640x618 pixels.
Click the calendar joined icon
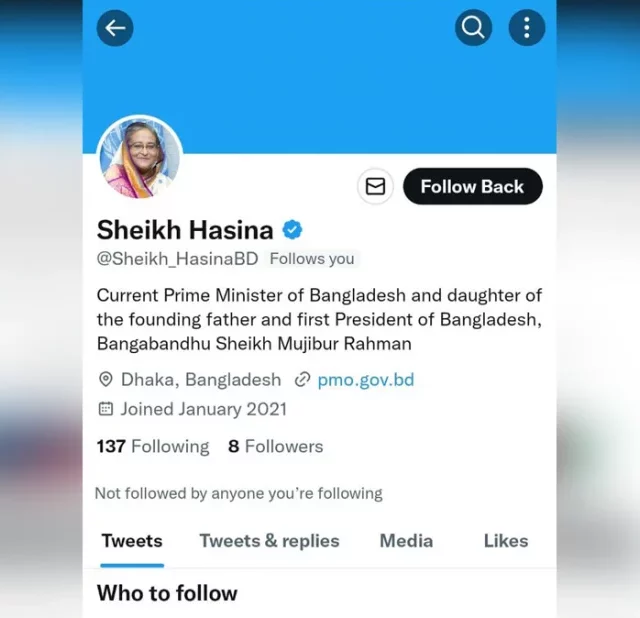coord(106,409)
